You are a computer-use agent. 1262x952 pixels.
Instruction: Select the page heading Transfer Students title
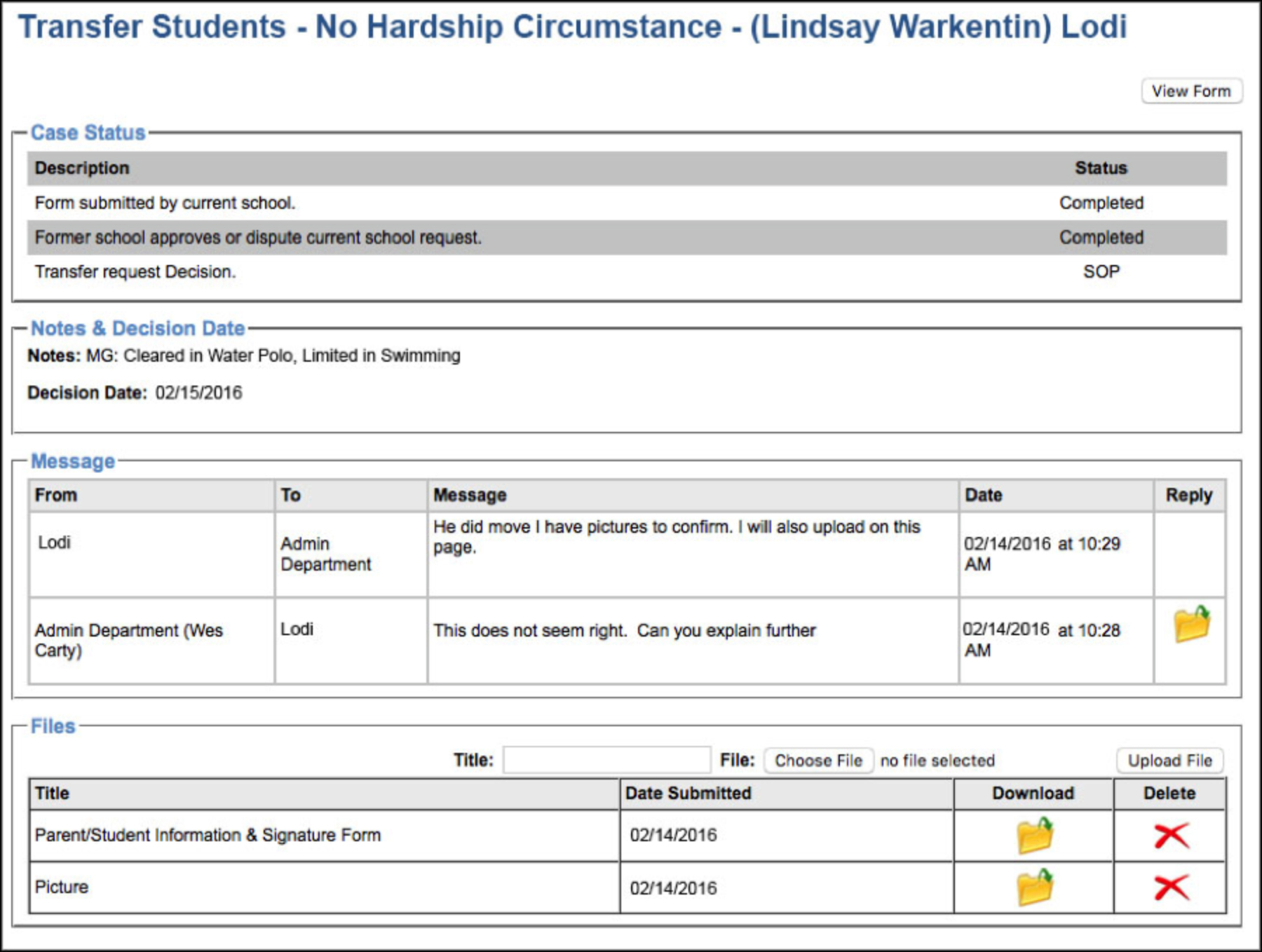click(x=572, y=27)
